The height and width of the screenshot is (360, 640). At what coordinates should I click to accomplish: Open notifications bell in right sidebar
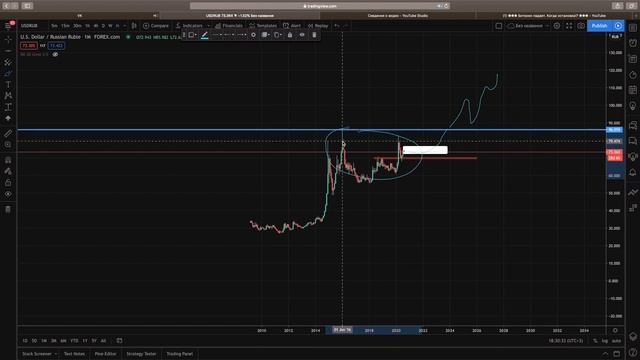coord(633,173)
